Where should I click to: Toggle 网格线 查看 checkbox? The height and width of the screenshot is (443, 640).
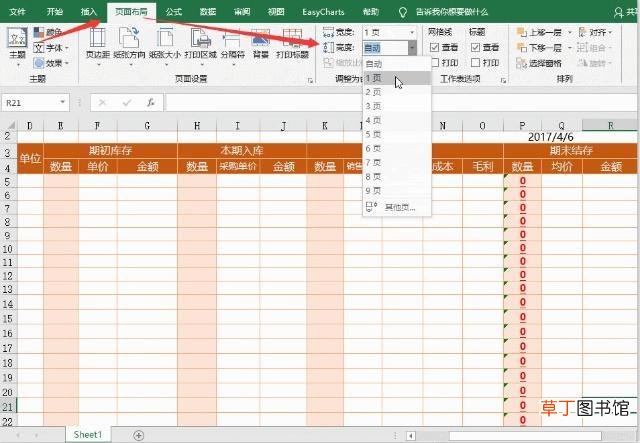click(x=434, y=48)
